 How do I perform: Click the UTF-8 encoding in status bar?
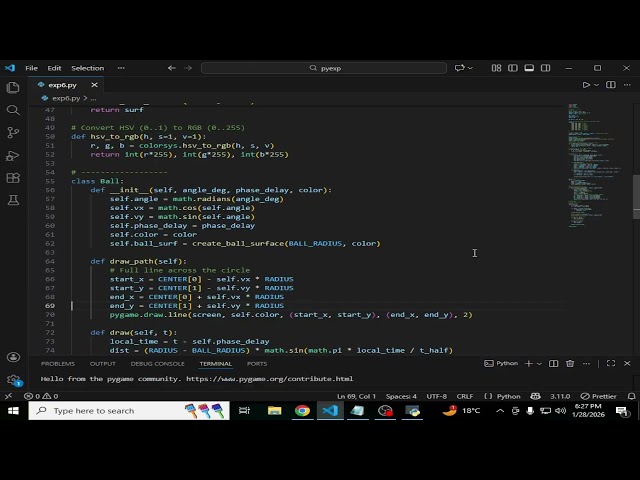tap(436, 396)
